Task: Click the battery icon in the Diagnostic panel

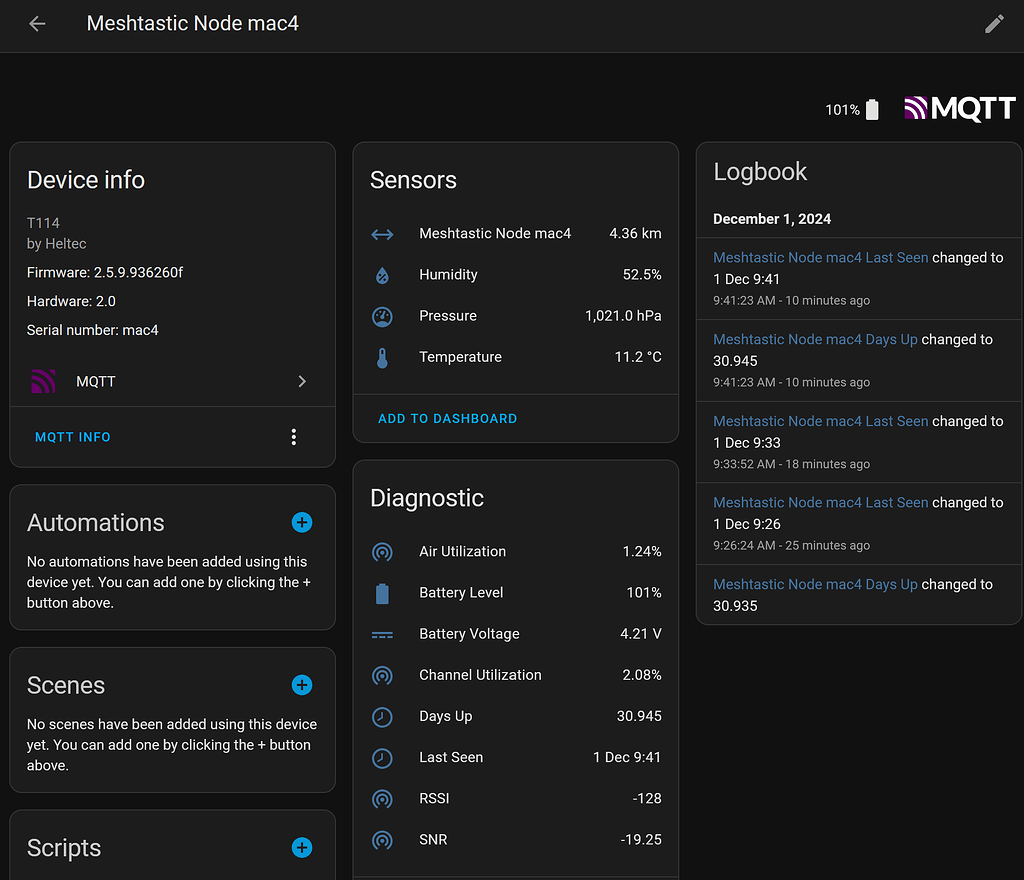Action: [383, 593]
